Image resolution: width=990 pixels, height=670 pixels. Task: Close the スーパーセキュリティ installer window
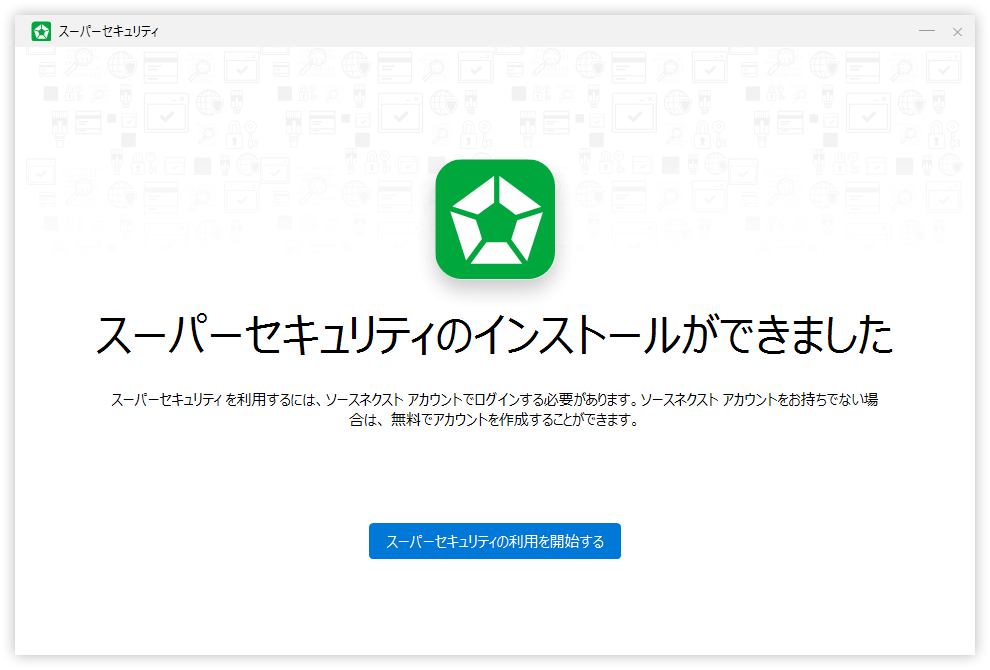(x=957, y=32)
